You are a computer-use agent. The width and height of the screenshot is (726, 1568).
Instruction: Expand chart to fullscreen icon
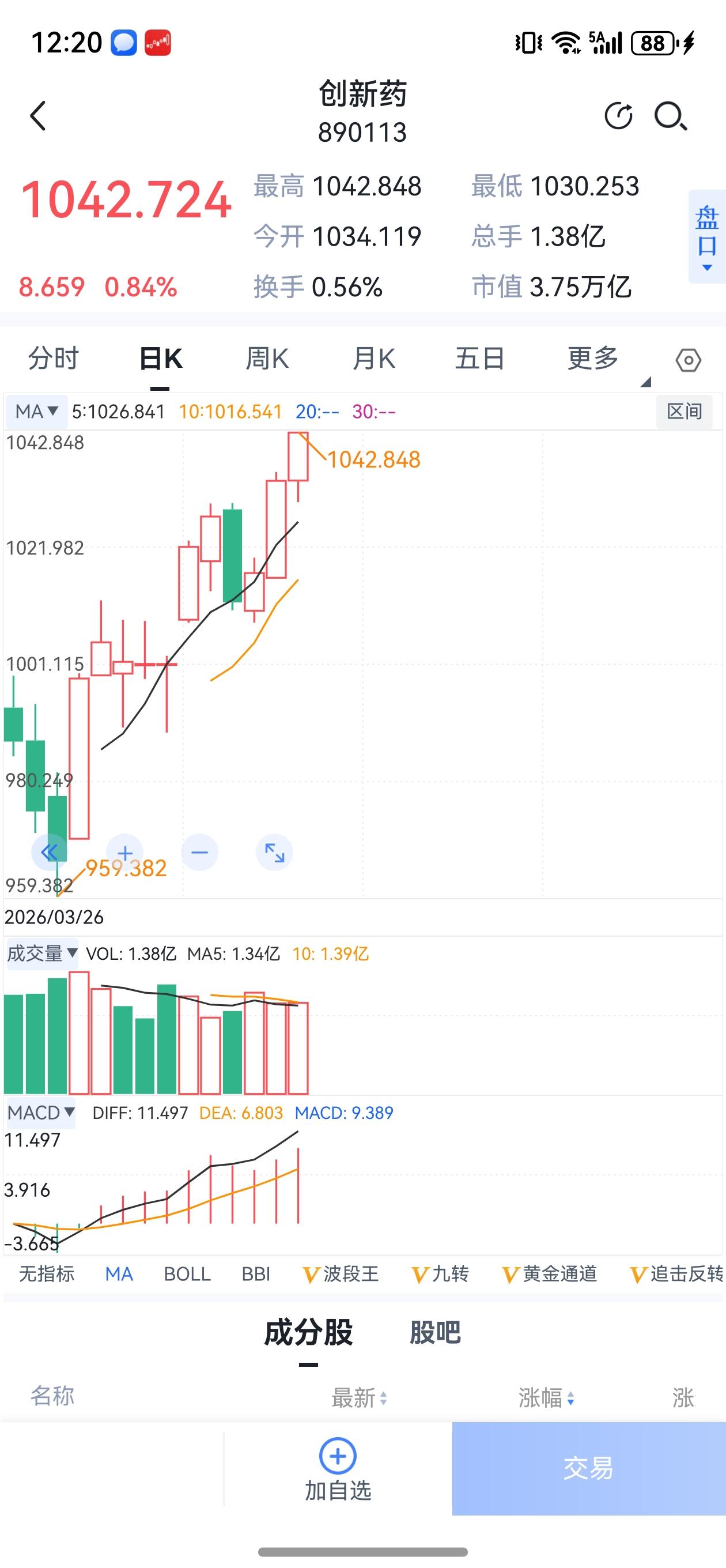pos(274,852)
